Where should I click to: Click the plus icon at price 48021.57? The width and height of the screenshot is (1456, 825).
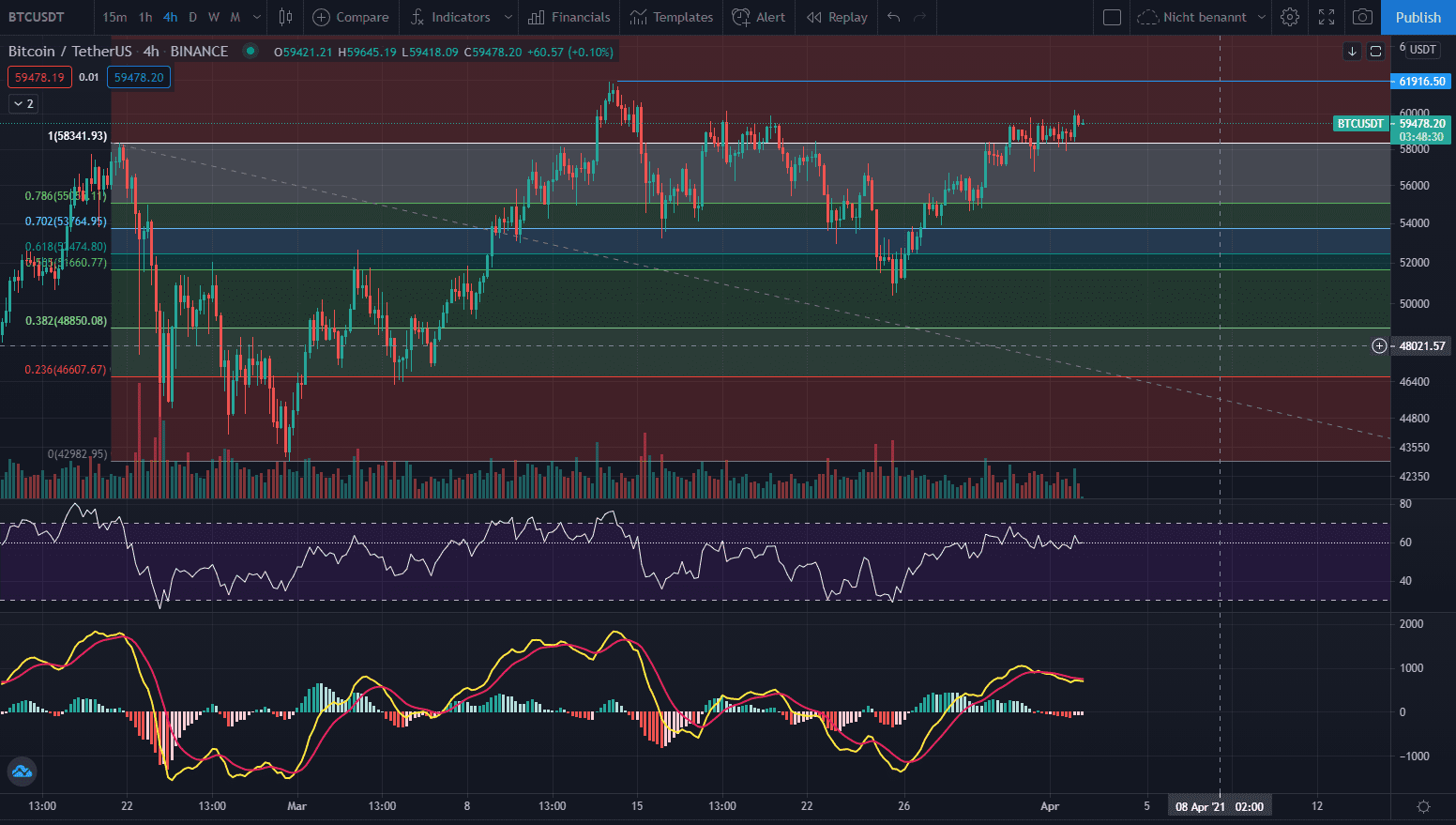pos(1379,345)
